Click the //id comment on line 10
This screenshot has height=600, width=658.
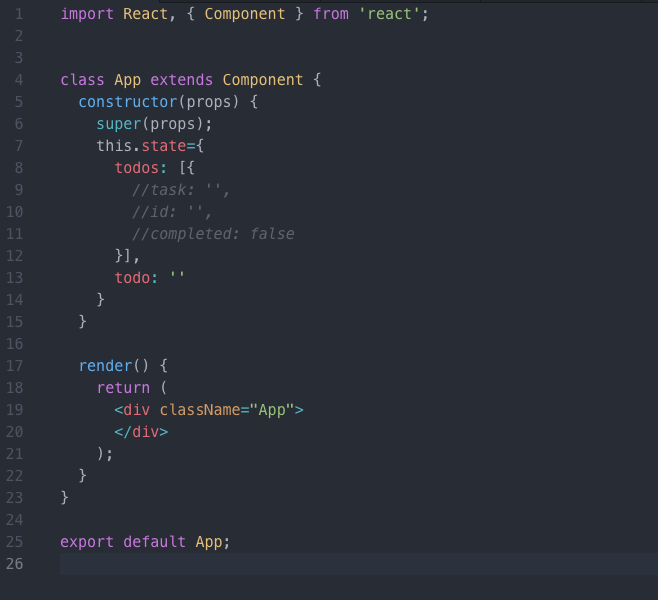[172, 212]
